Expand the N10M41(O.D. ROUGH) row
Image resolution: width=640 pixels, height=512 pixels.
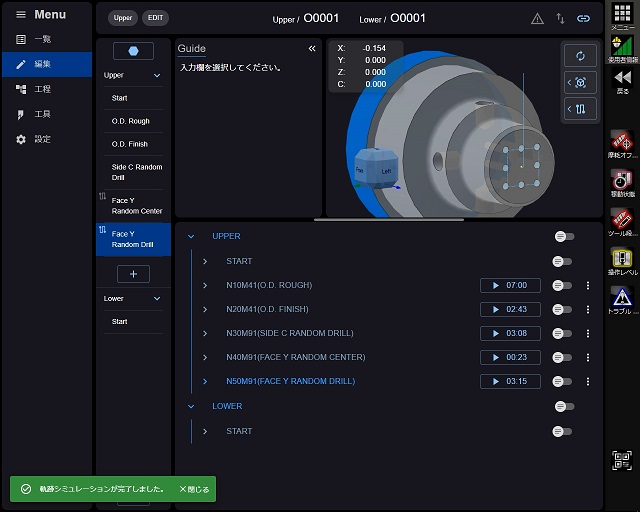(205, 285)
